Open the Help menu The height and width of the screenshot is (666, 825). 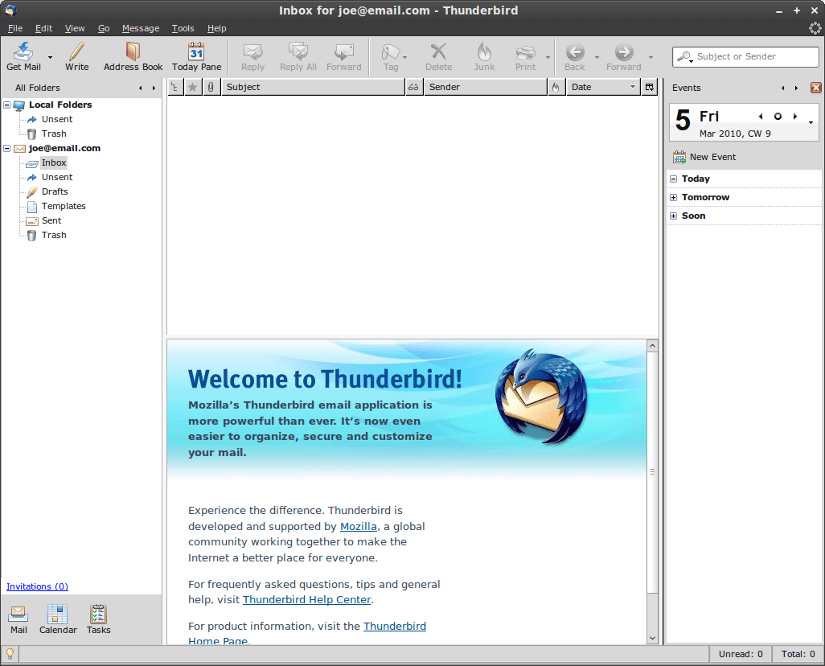216,28
